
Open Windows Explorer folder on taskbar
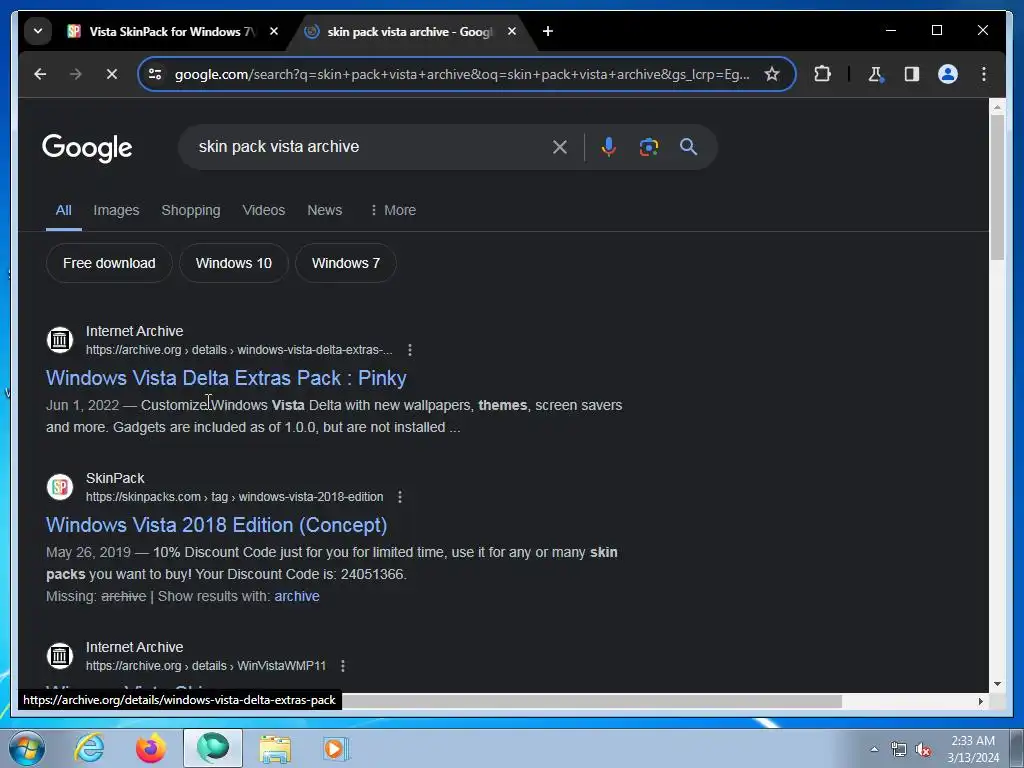275,748
